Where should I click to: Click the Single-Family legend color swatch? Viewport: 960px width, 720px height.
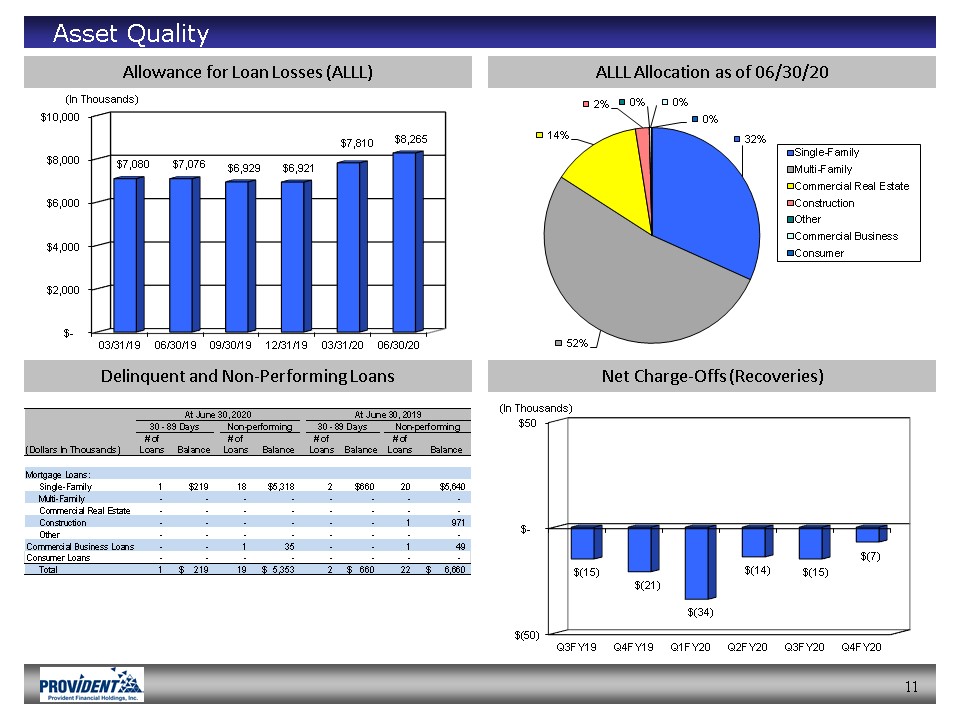790,152
